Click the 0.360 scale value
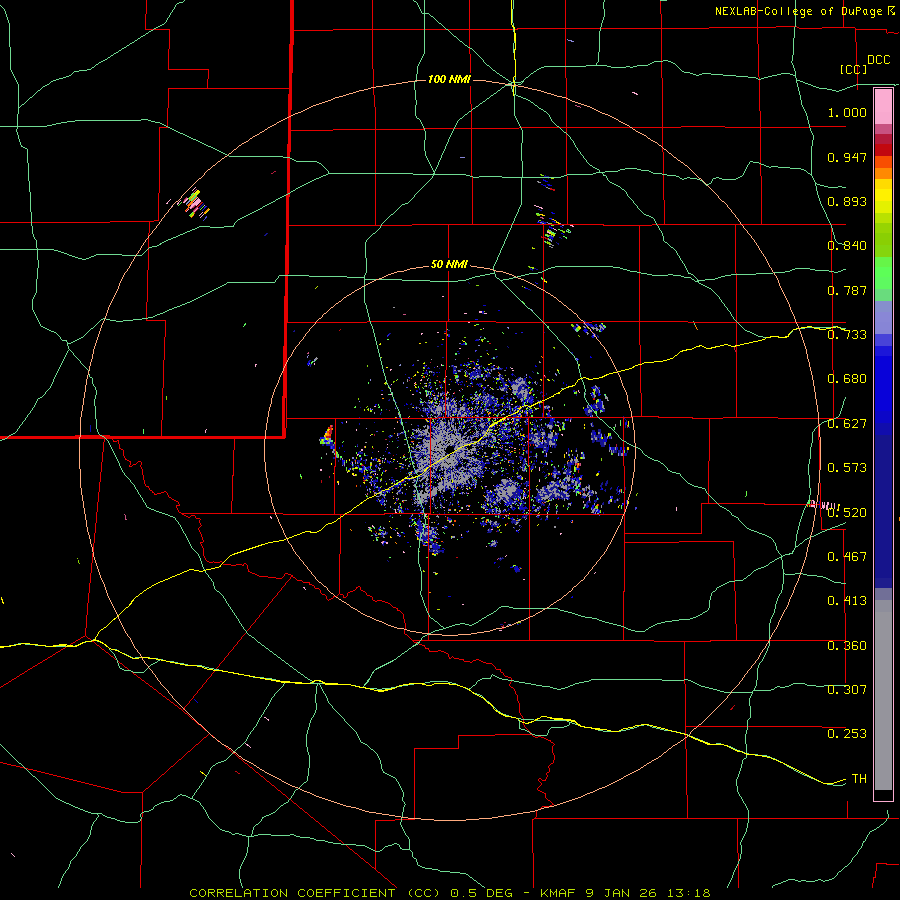The width and height of the screenshot is (900, 900). pyautogui.click(x=847, y=646)
